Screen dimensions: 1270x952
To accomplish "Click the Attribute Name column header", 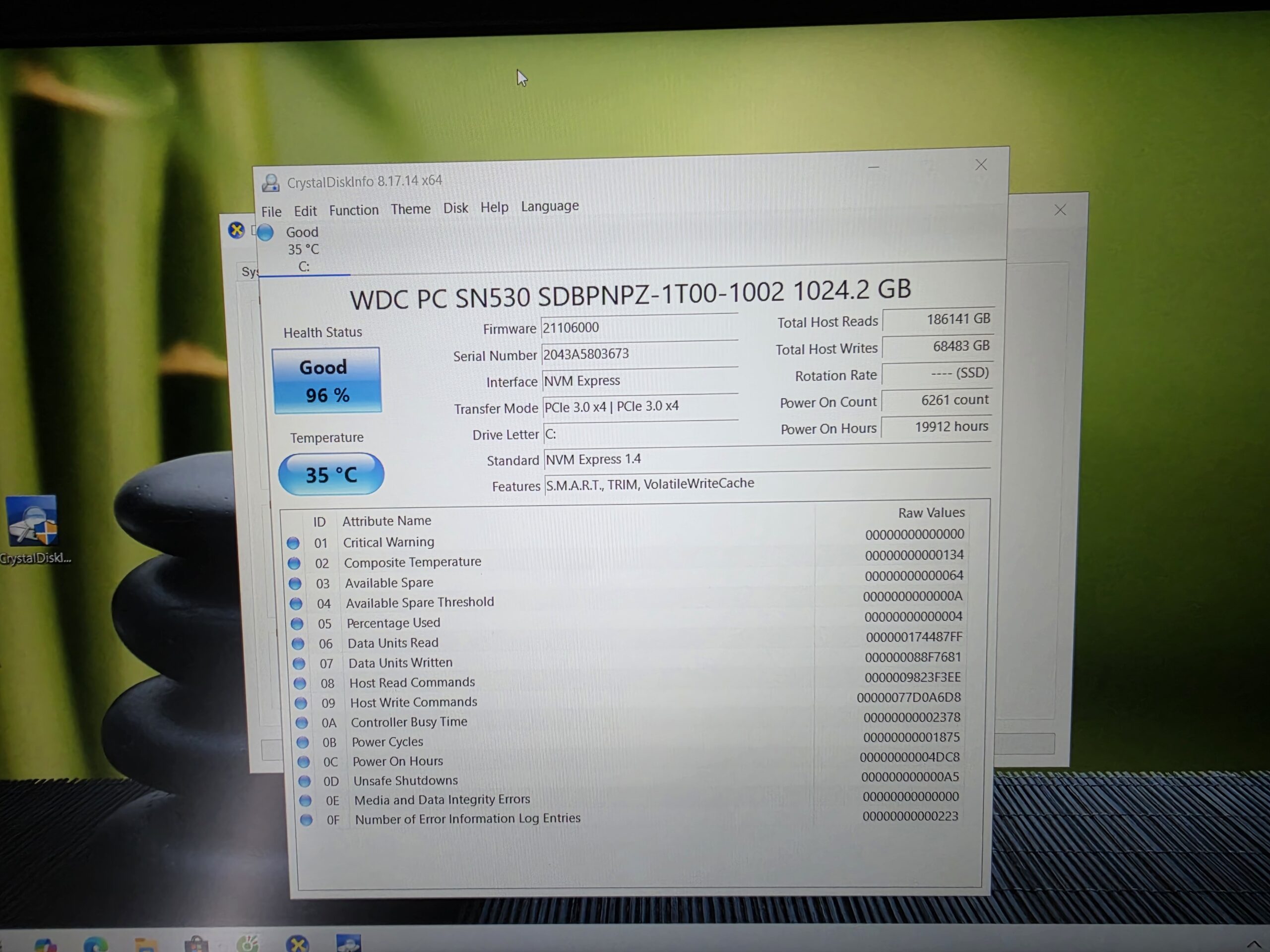I will tap(386, 521).
